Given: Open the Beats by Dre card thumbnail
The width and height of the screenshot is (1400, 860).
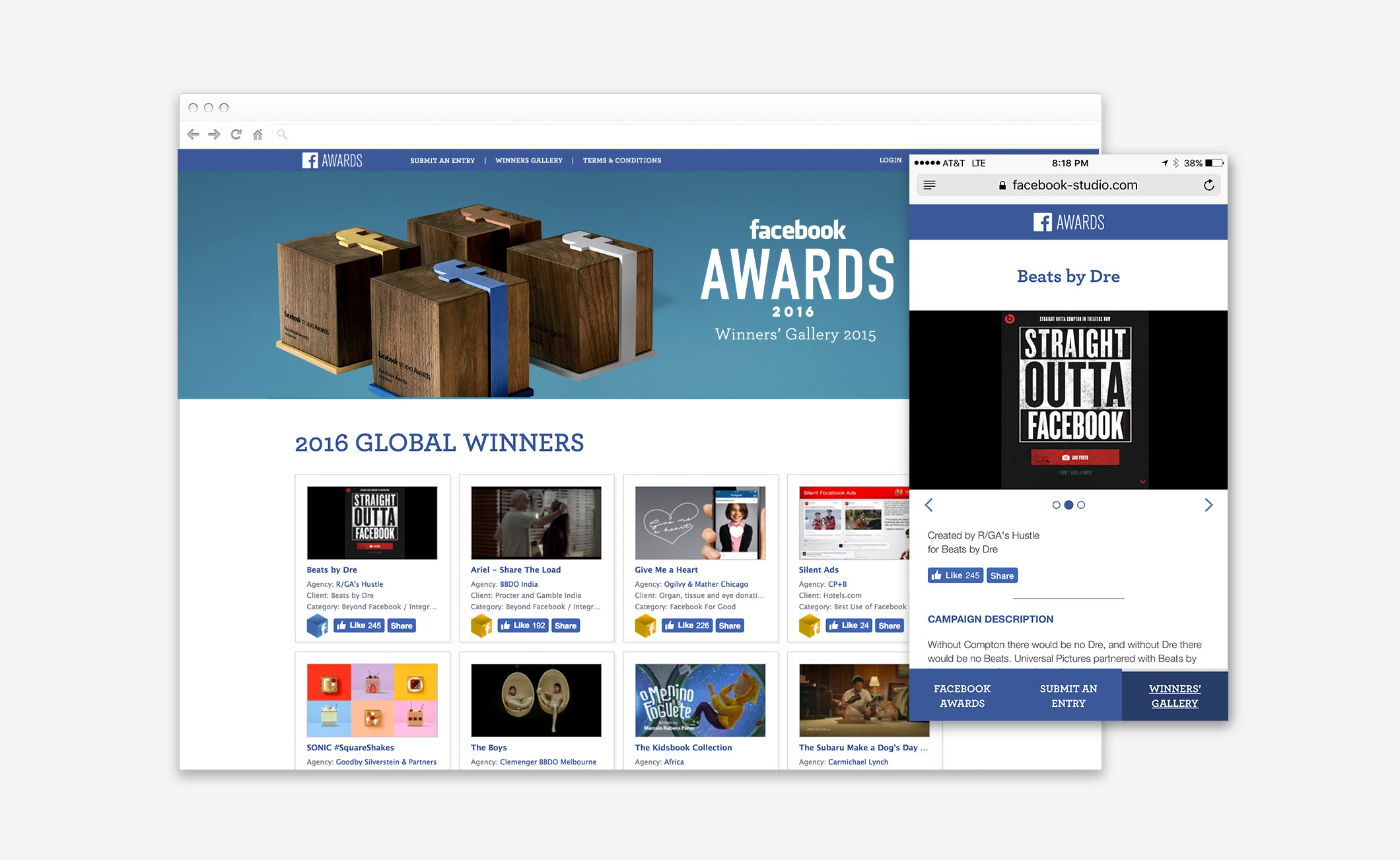Looking at the screenshot, I should (x=372, y=523).
